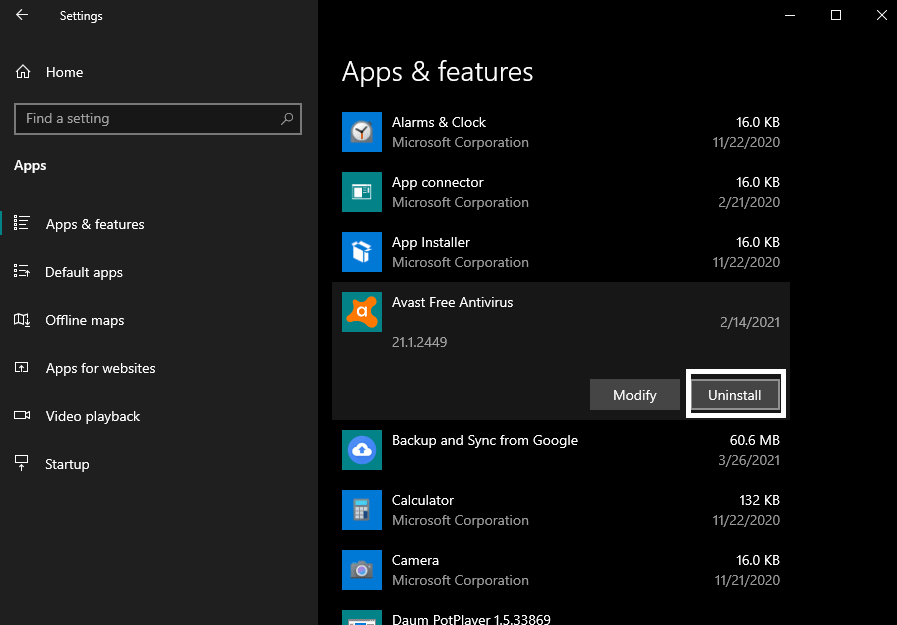The width and height of the screenshot is (897, 625).
Task: Click the 11/21/2020 Camera install date
Action: 747,580
